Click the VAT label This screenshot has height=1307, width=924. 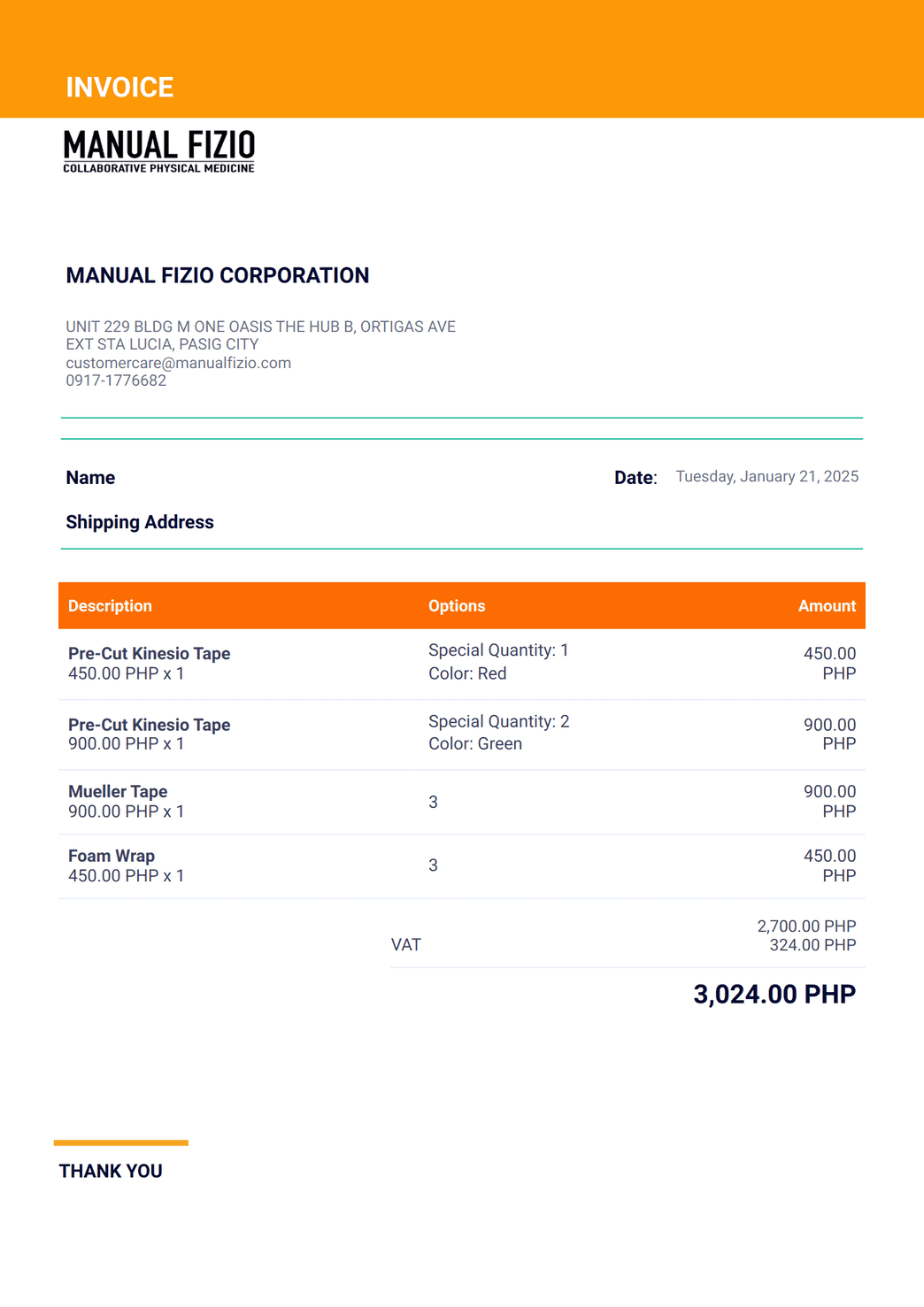click(406, 945)
